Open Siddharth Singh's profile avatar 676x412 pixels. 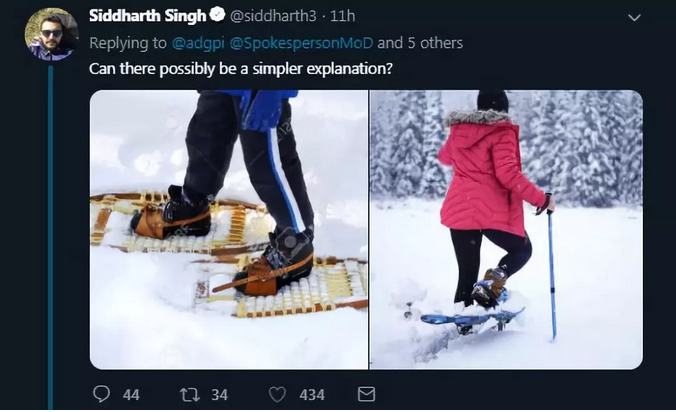click(50, 35)
